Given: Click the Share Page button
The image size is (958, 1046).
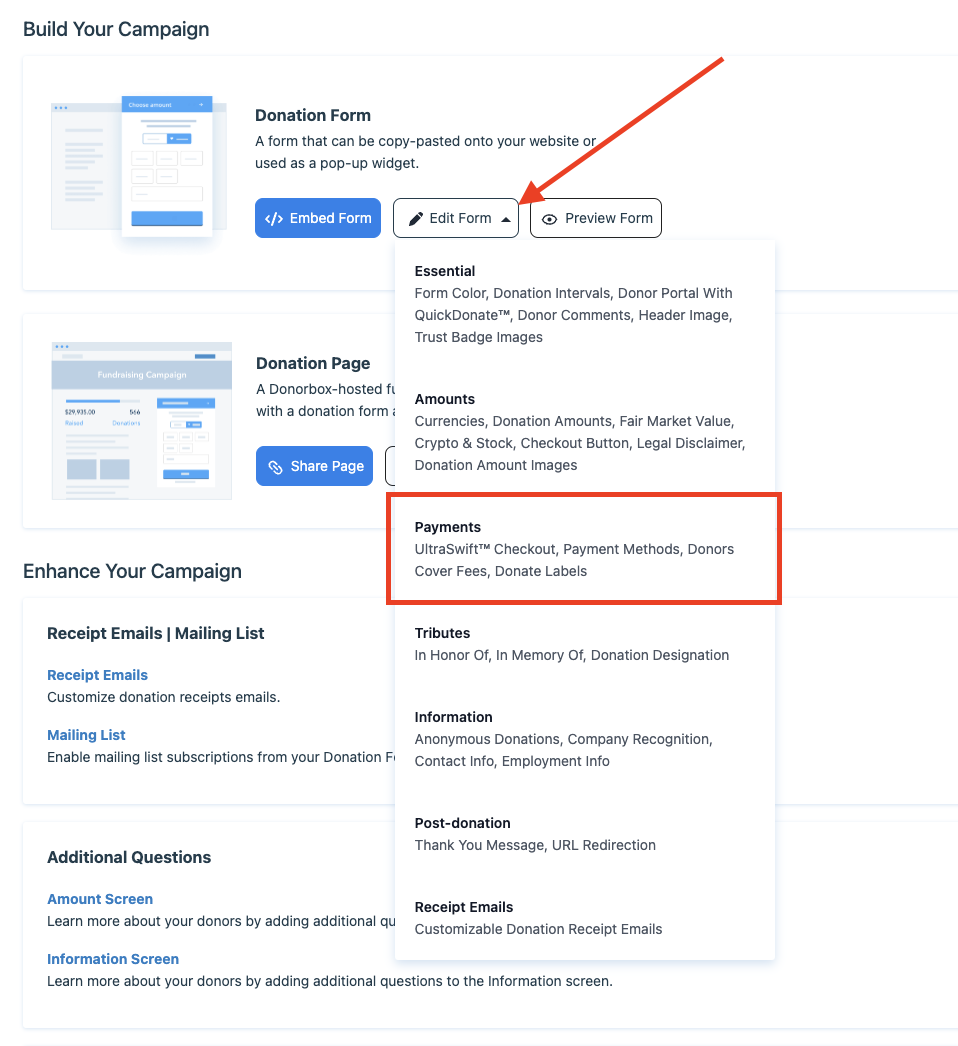Looking at the screenshot, I should click(315, 466).
